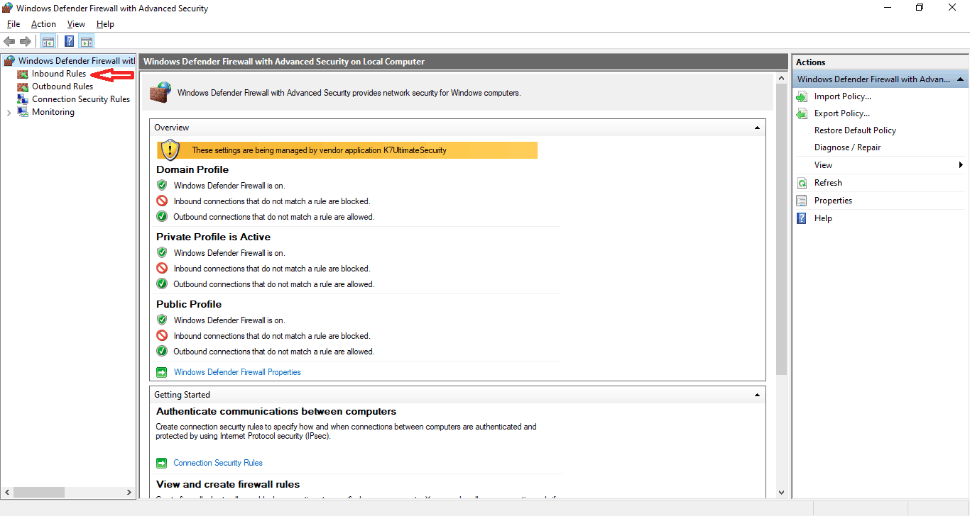Toggle Show/Hide Console Tree toolbar icon
The height and width of the screenshot is (516, 970).
coord(48,41)
